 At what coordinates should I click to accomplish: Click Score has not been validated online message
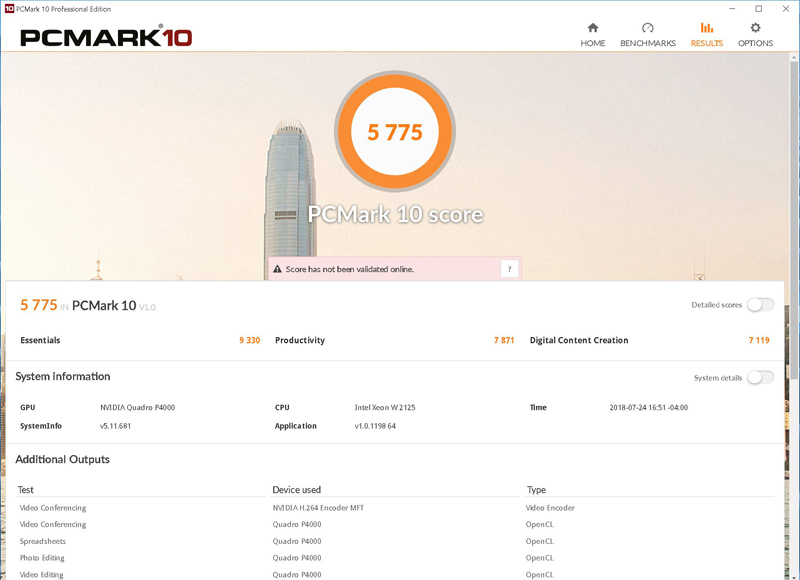[349, 269]
